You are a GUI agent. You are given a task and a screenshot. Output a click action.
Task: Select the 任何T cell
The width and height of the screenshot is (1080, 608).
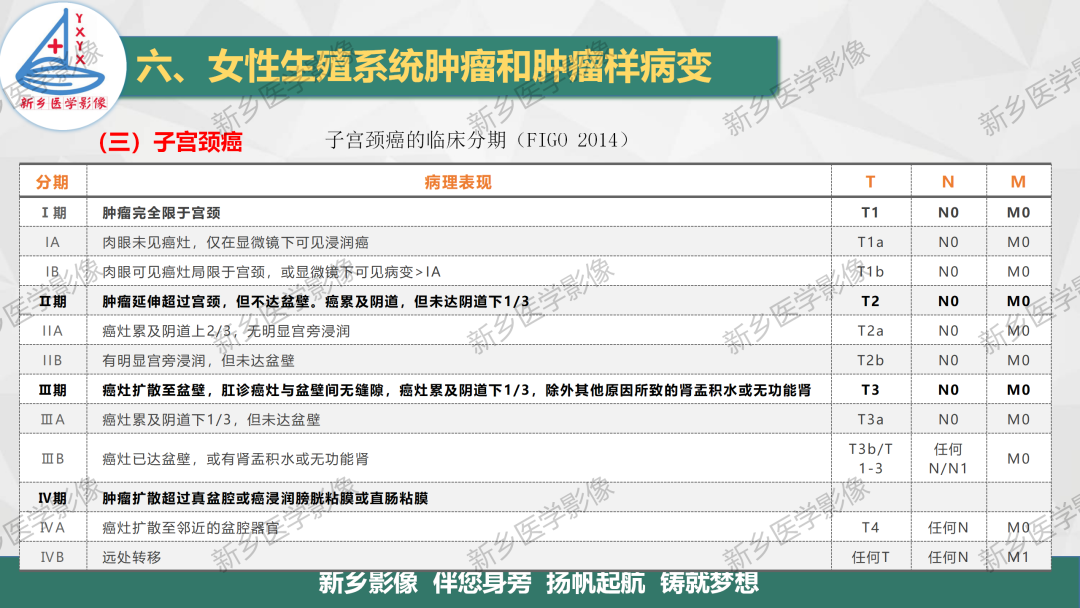(871, 557)
